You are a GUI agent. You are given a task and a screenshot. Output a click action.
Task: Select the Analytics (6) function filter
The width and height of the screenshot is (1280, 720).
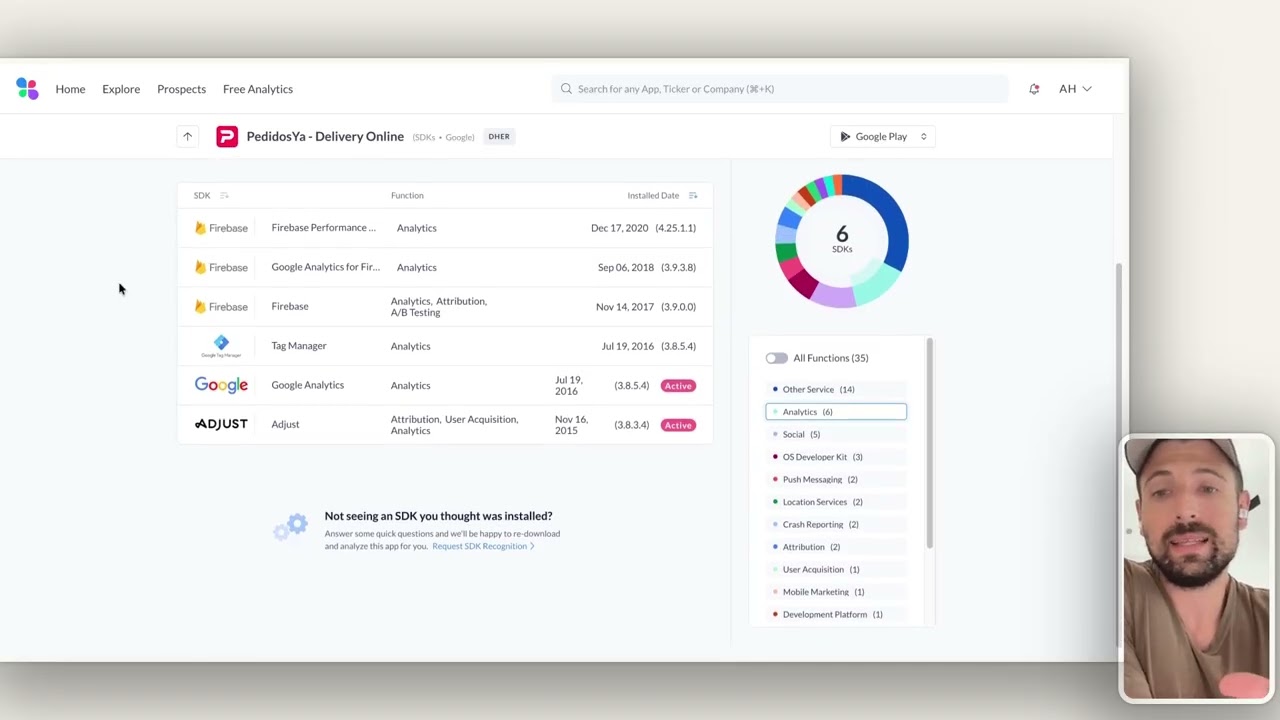point(836,412)
